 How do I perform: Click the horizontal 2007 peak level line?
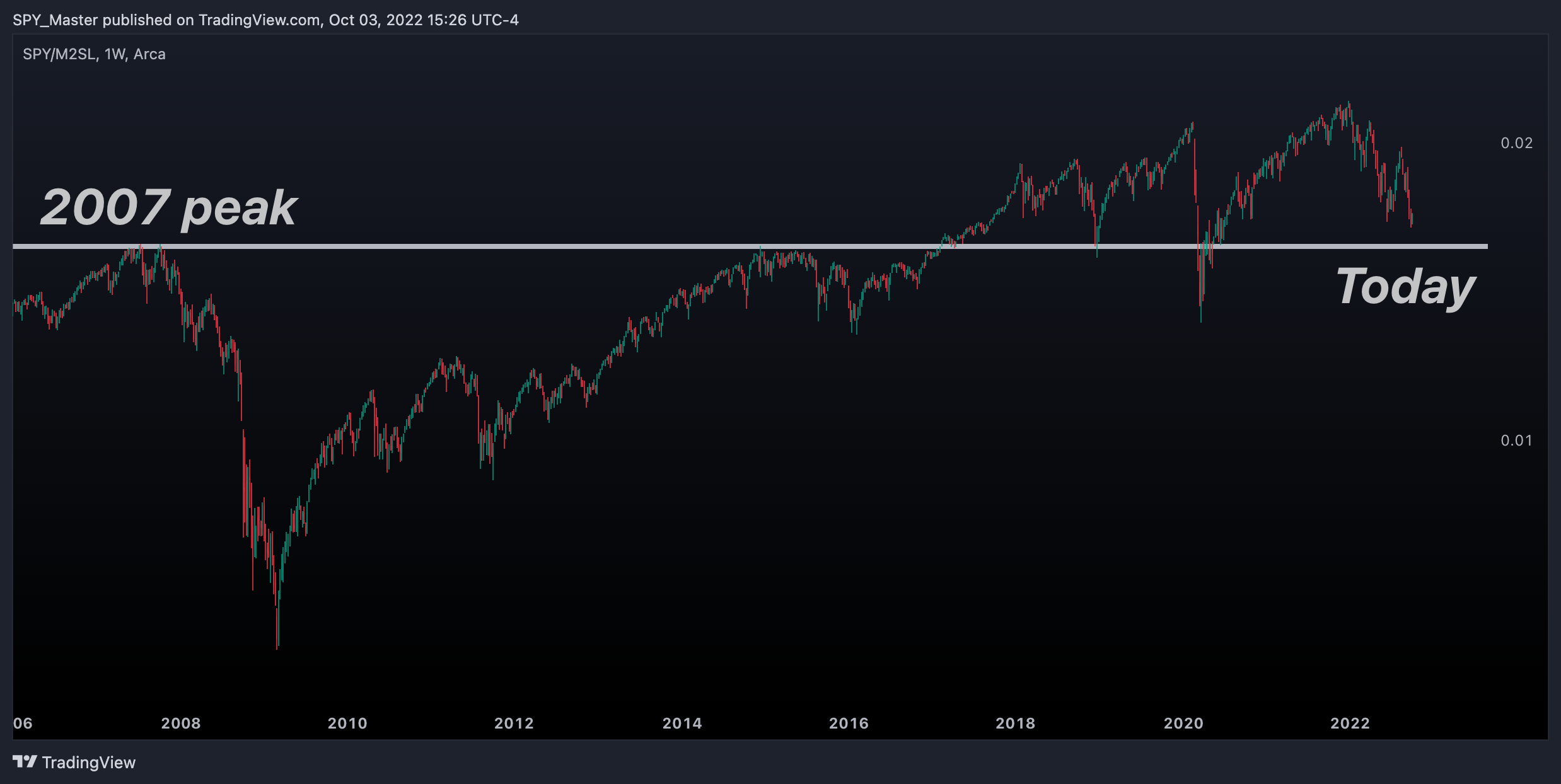click(x=750, y=246)
